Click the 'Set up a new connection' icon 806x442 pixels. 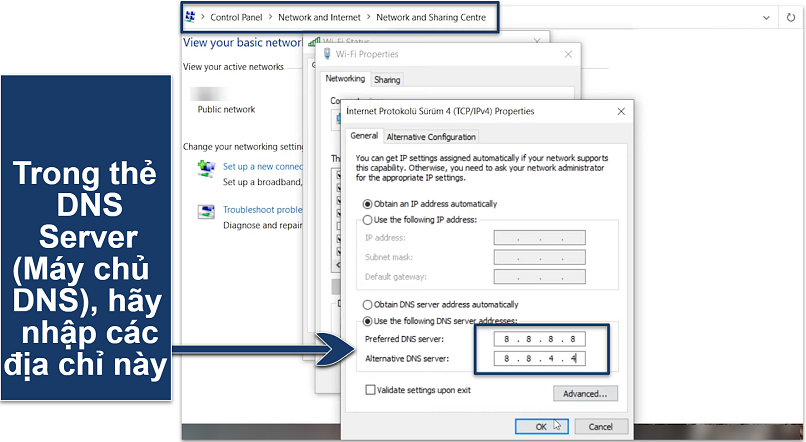pos(206,168)
